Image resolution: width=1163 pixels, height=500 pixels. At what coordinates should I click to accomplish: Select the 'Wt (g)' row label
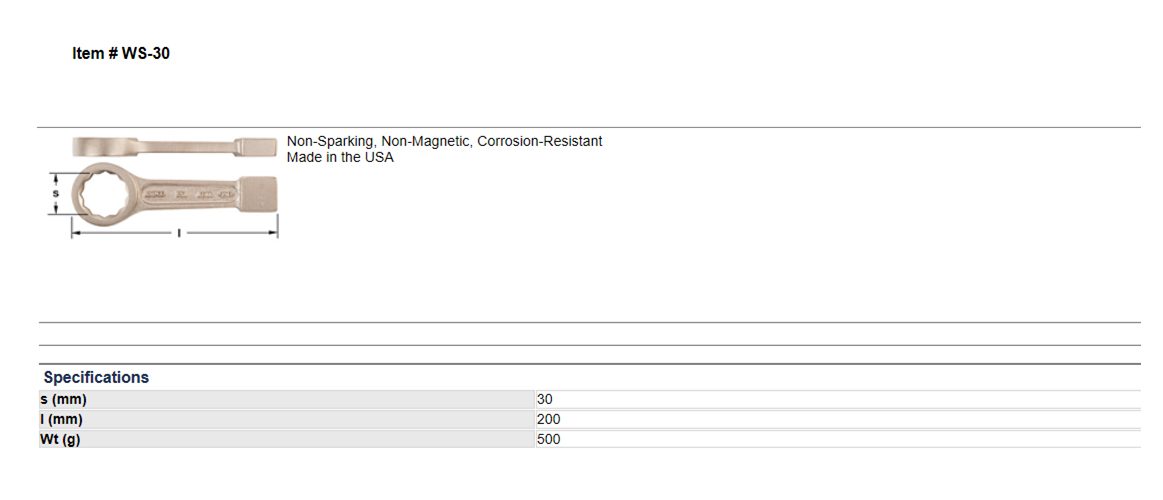tap(60, 439)
